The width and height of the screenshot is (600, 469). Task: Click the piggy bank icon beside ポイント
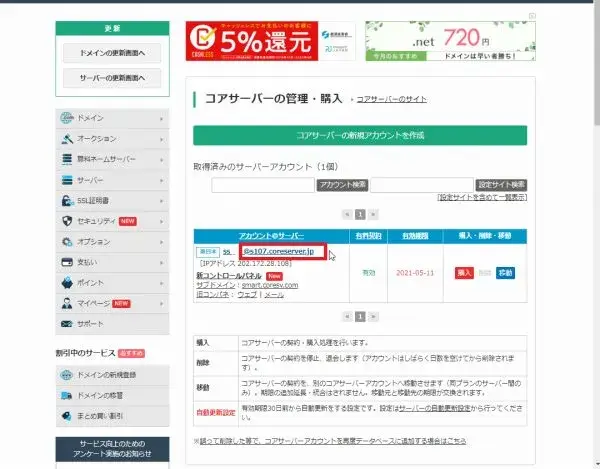pyautogui.click(x=67, y=283)
